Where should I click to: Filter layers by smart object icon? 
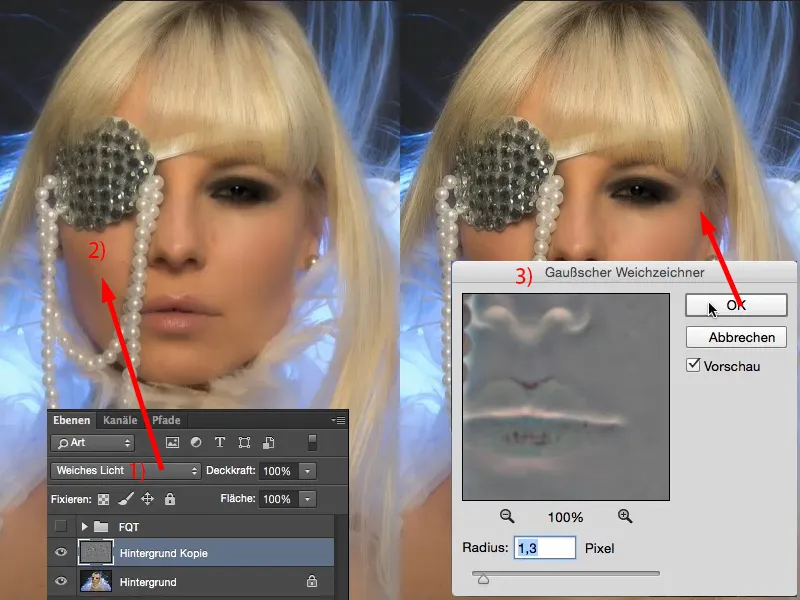(268, 442)
